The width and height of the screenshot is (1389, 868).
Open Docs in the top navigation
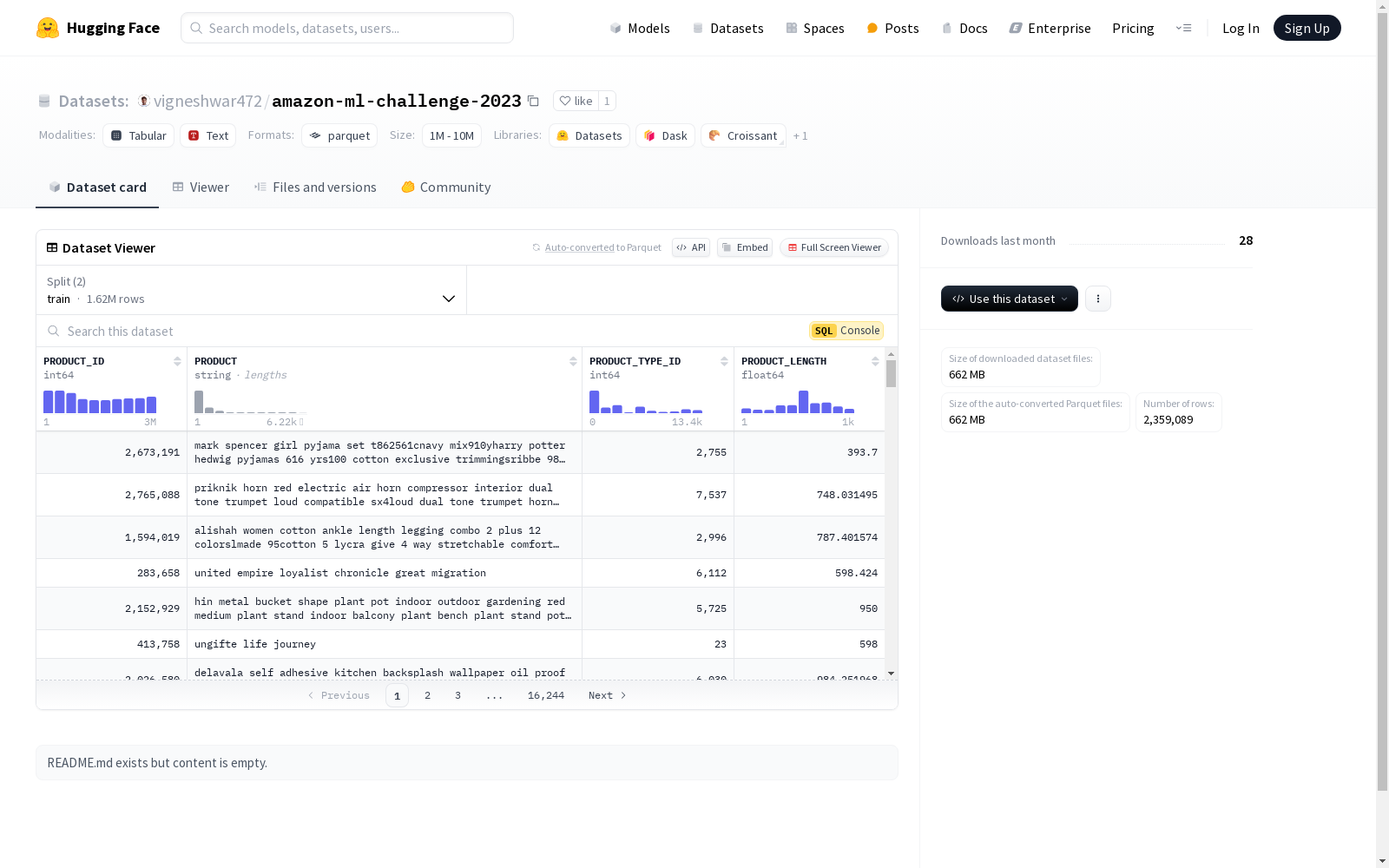(x=964, y=28)
